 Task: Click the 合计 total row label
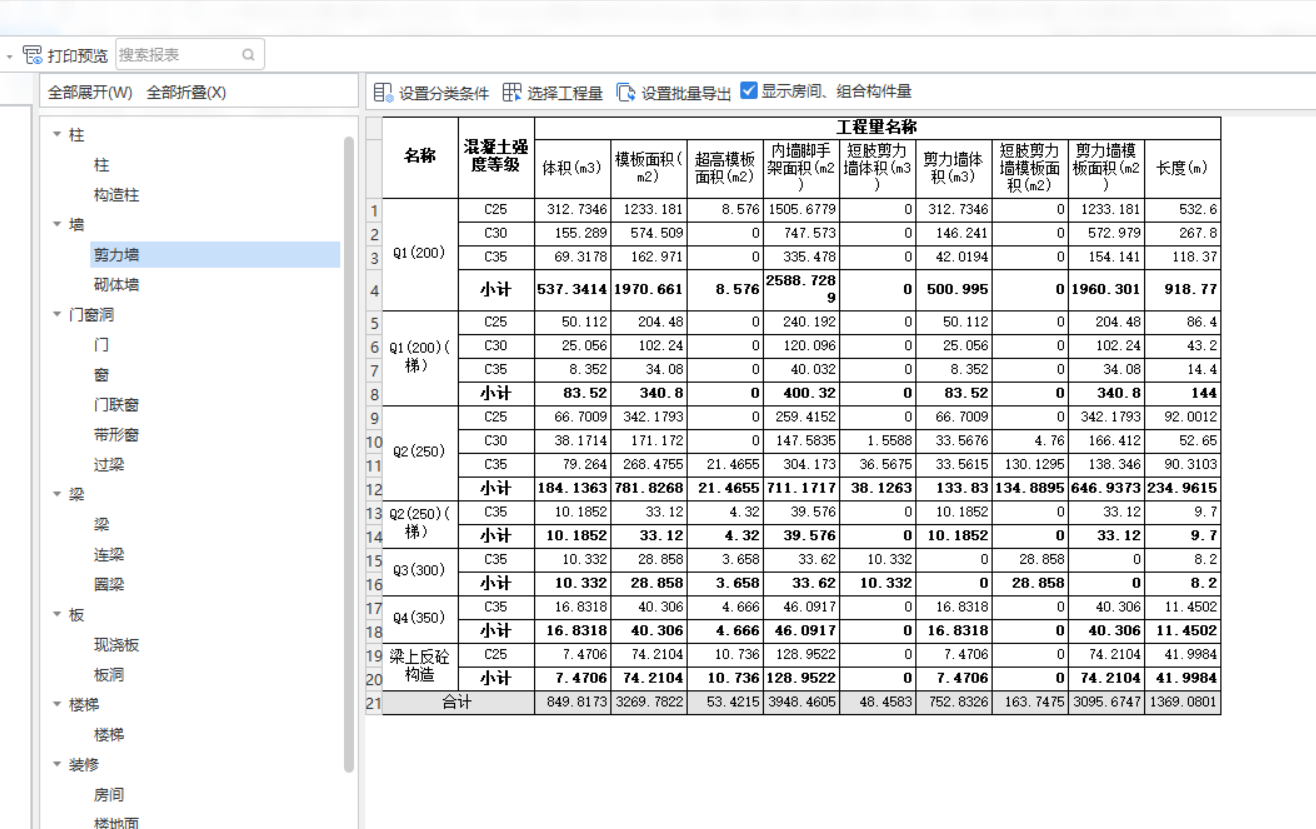pyautogui.click(x=458, y=702)
